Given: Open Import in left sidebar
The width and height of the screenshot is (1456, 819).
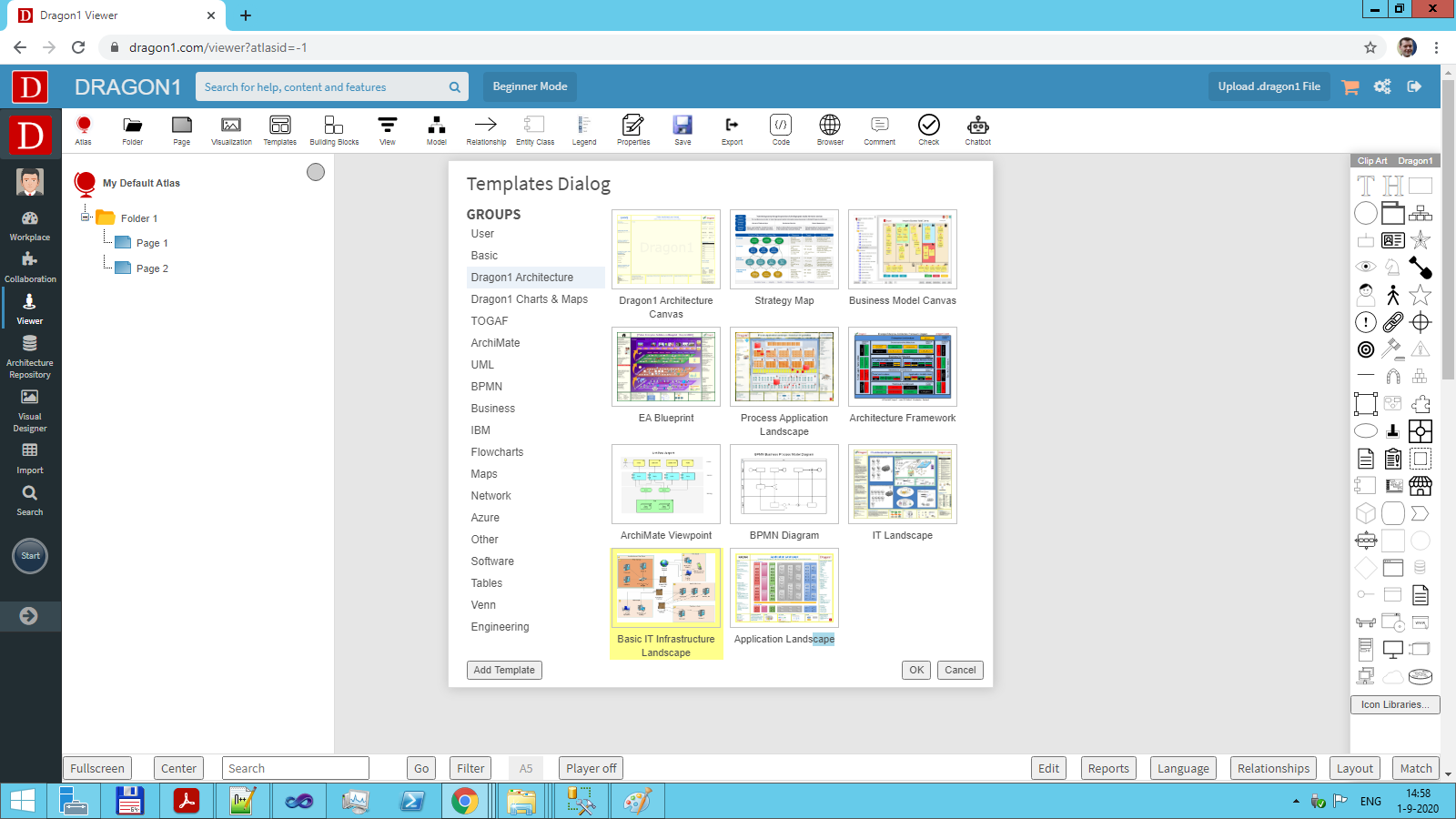Looking at the screenshot, I should (30, 459).
